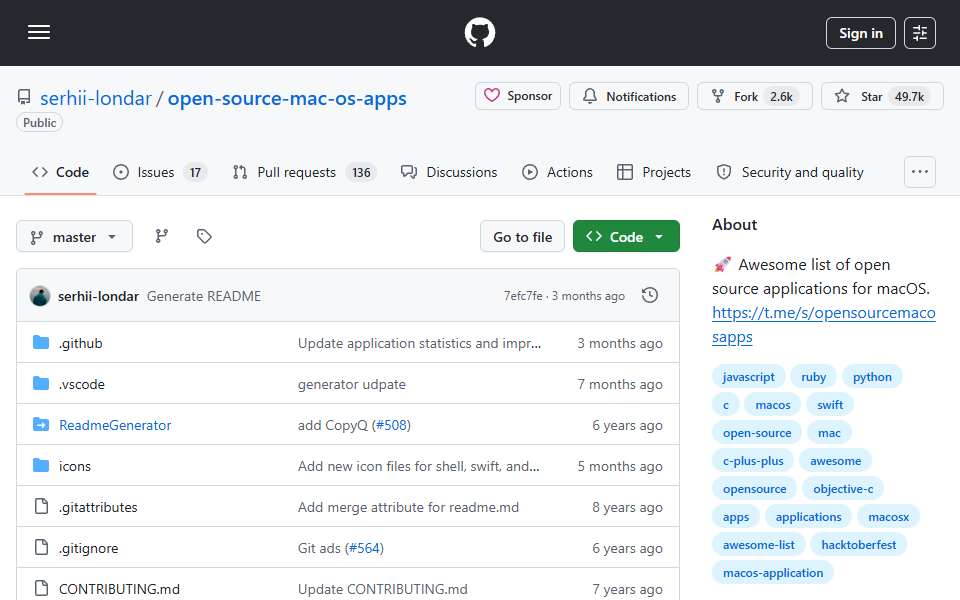
Task: Open the hamburger navigation menu
Action: point(39,32)
